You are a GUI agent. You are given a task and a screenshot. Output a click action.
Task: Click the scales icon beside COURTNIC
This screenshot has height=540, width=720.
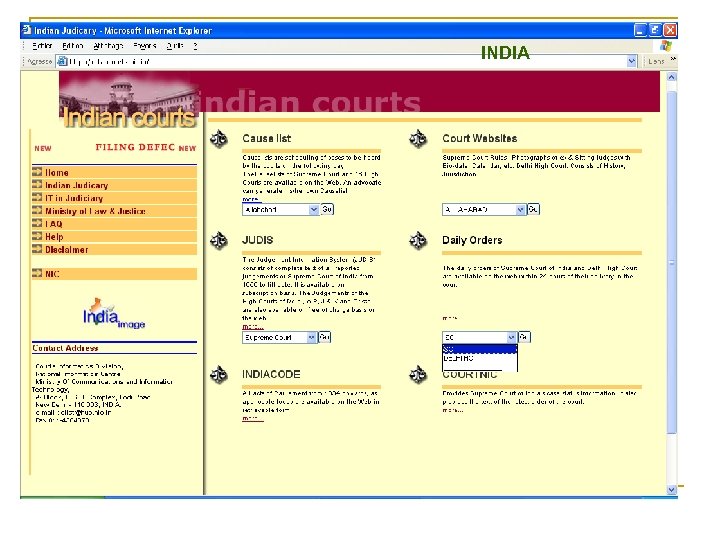(x=418, y=375)
